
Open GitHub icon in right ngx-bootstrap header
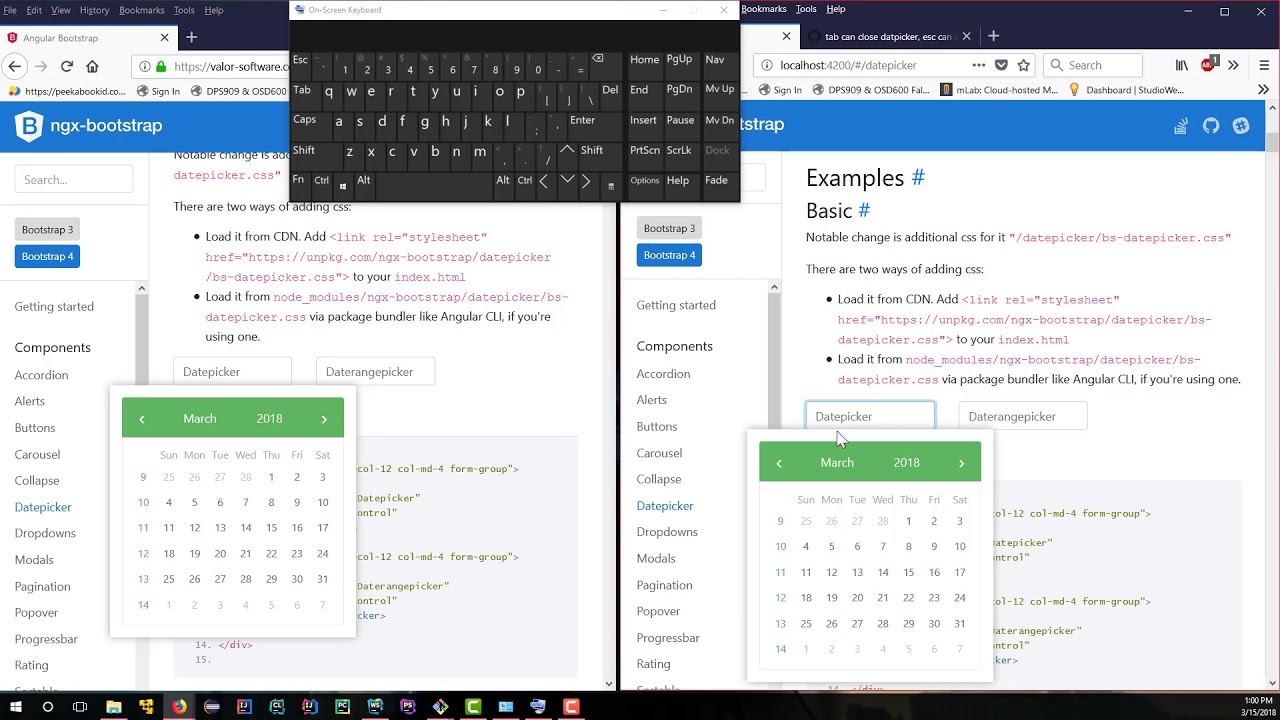(1211, 126)
